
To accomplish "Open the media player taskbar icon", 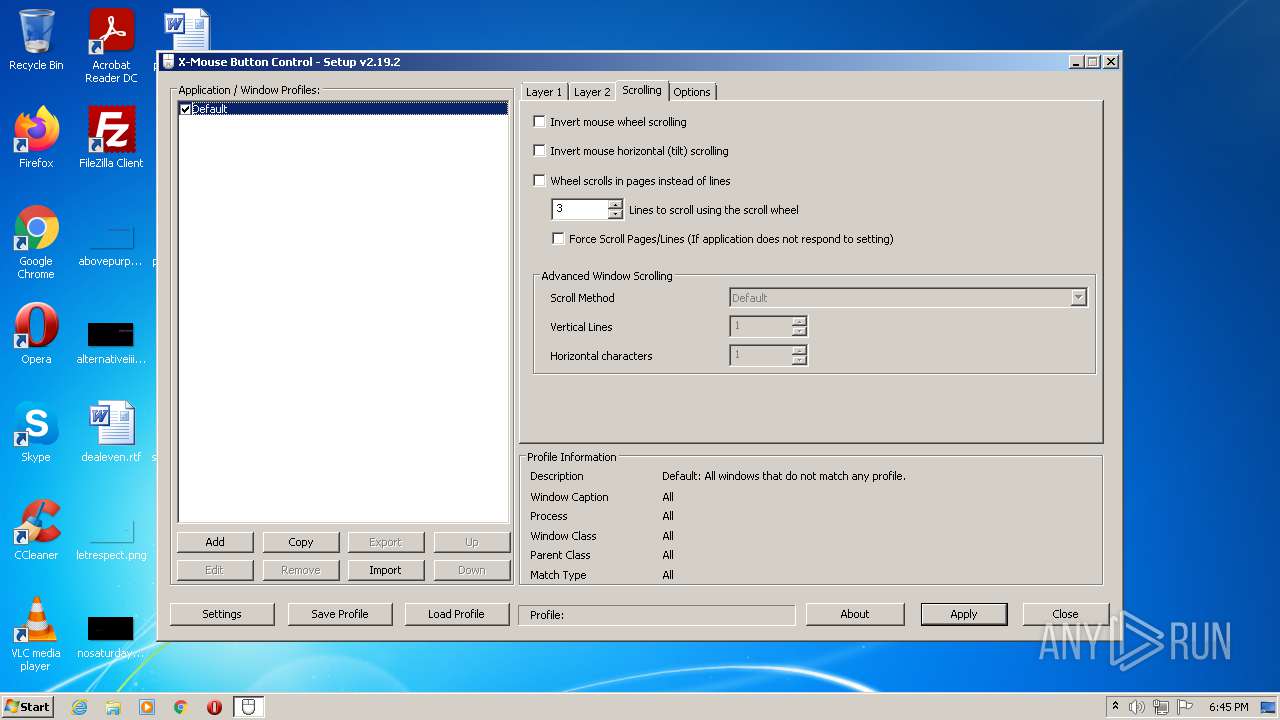I will pyautogui.click(x=147, y=707).
